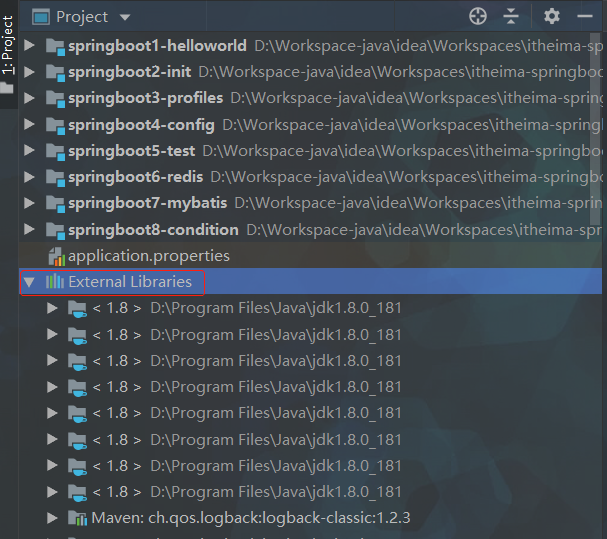Image resolution: width=607 pixels, height=539 pixels.
Task: Open the Project panel settings gear
Action: click(x=552, y=16)
